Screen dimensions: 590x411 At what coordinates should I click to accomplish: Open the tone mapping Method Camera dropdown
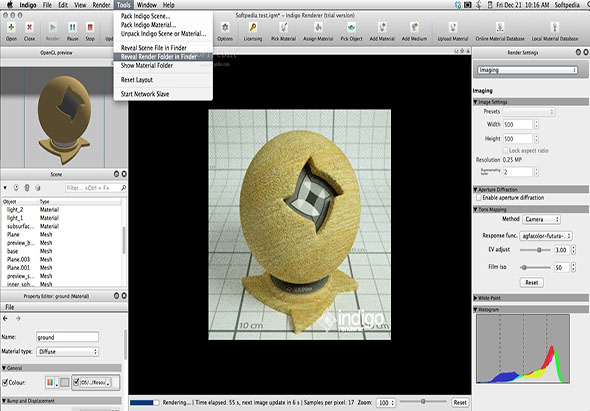(x=541, y=219)
